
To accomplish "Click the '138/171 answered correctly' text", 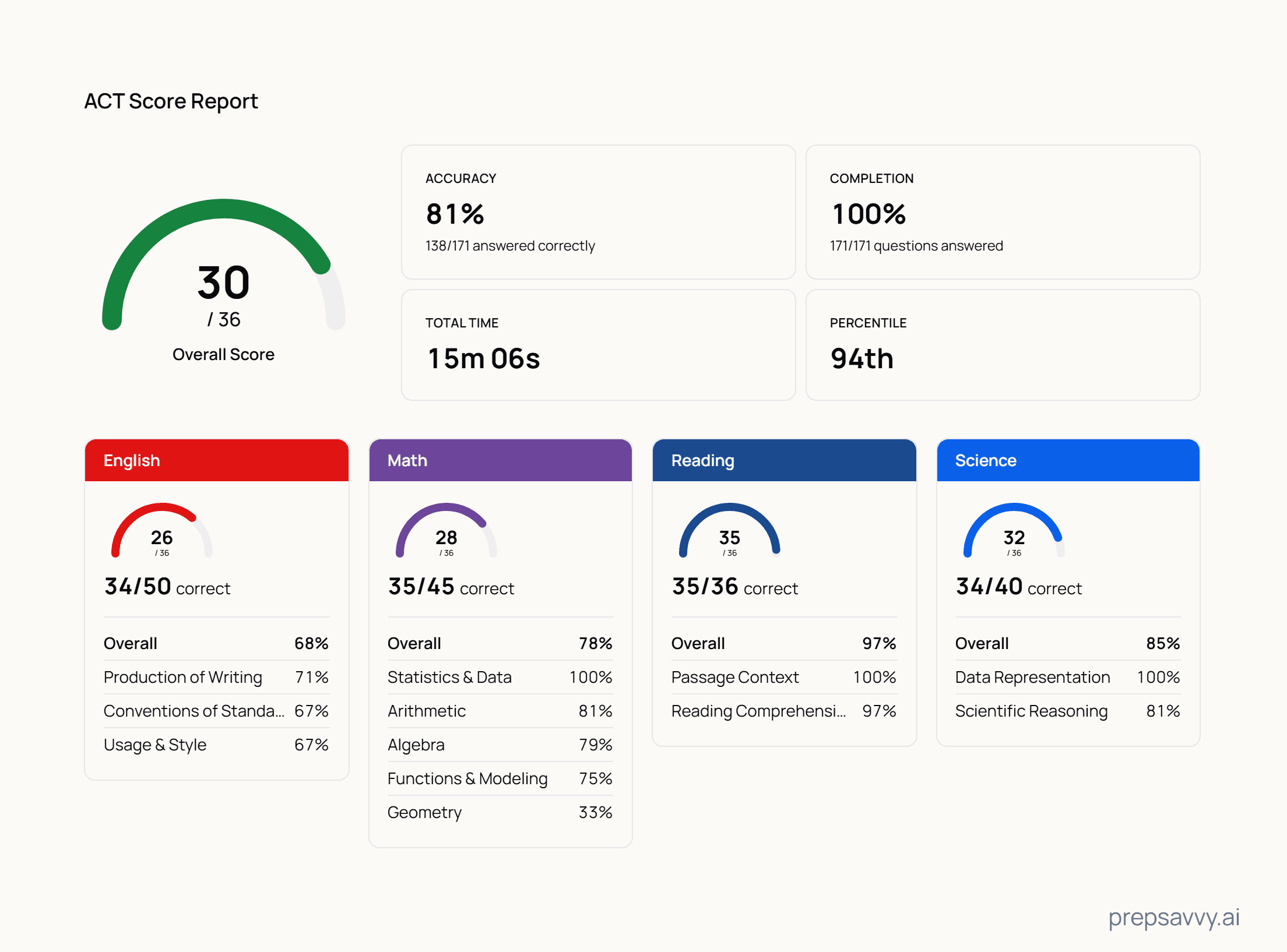I will [x=510, y=246].
